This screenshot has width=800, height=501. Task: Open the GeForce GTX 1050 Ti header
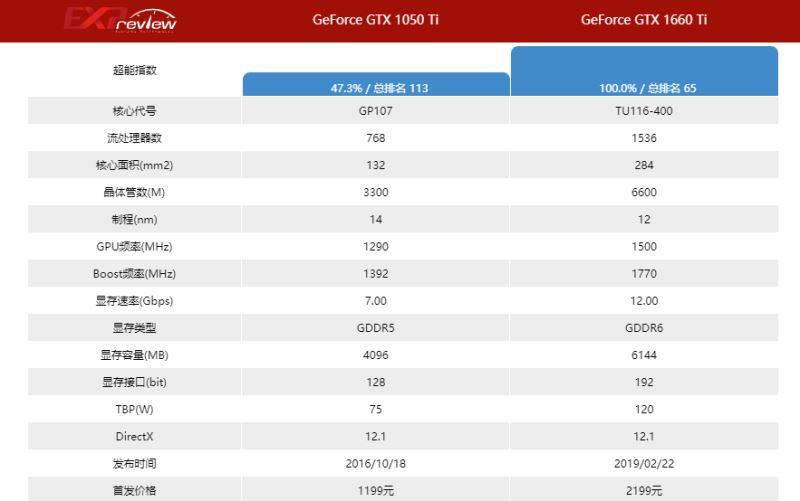point(376,20)
